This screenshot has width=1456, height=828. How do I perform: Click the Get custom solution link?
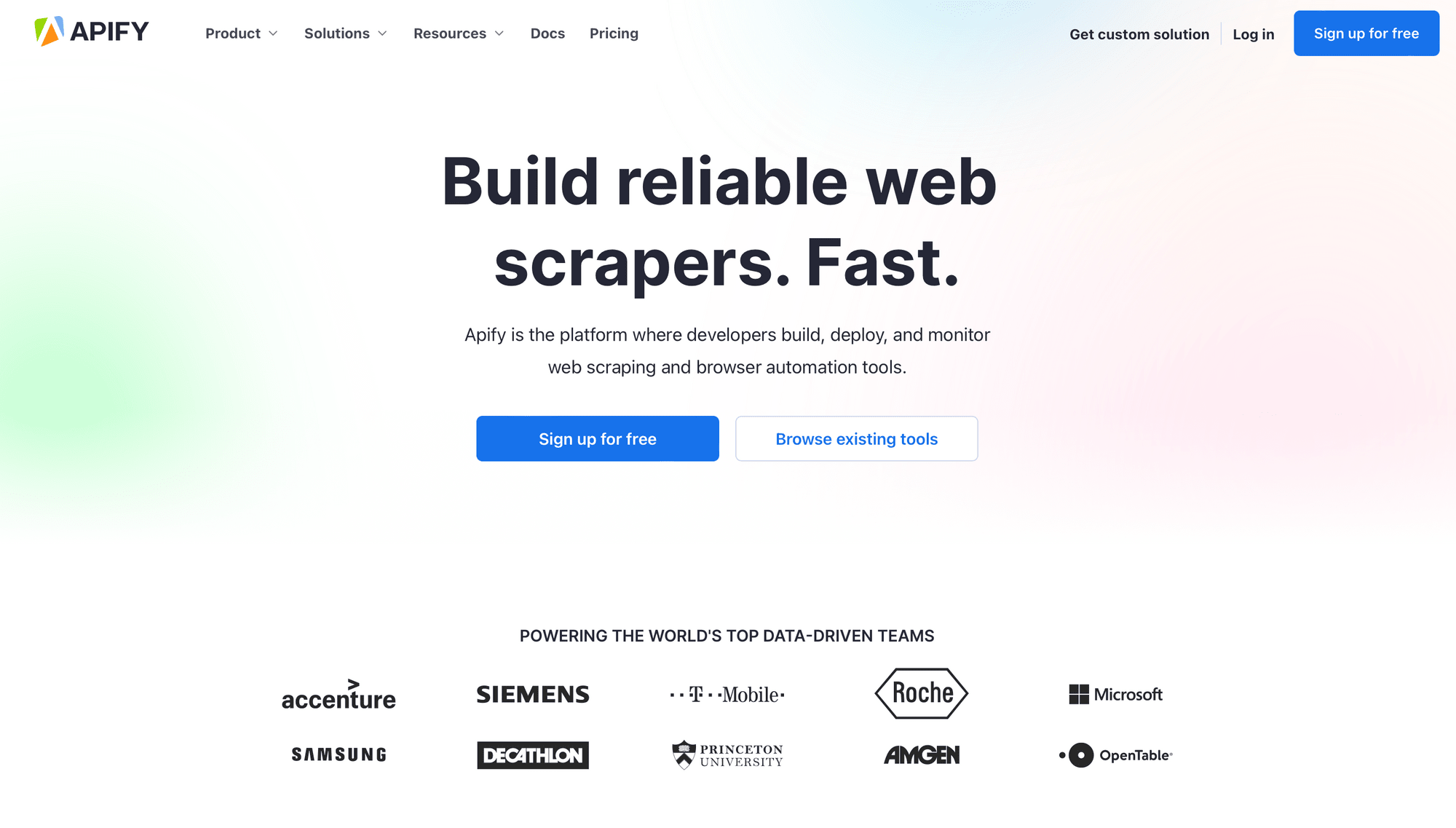[x=1139, y=34]
